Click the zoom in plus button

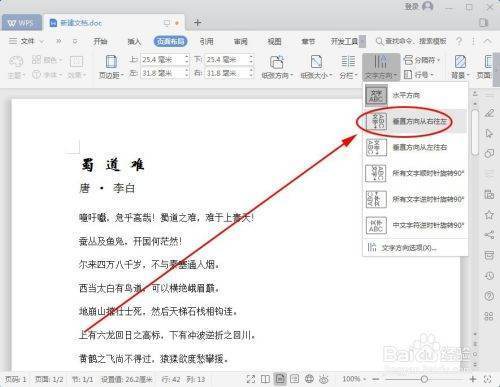(473, 379)
